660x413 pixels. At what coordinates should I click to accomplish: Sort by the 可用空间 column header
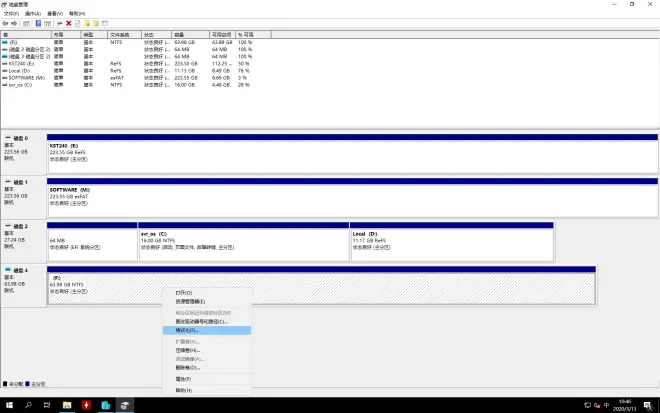tap(222, 35)
